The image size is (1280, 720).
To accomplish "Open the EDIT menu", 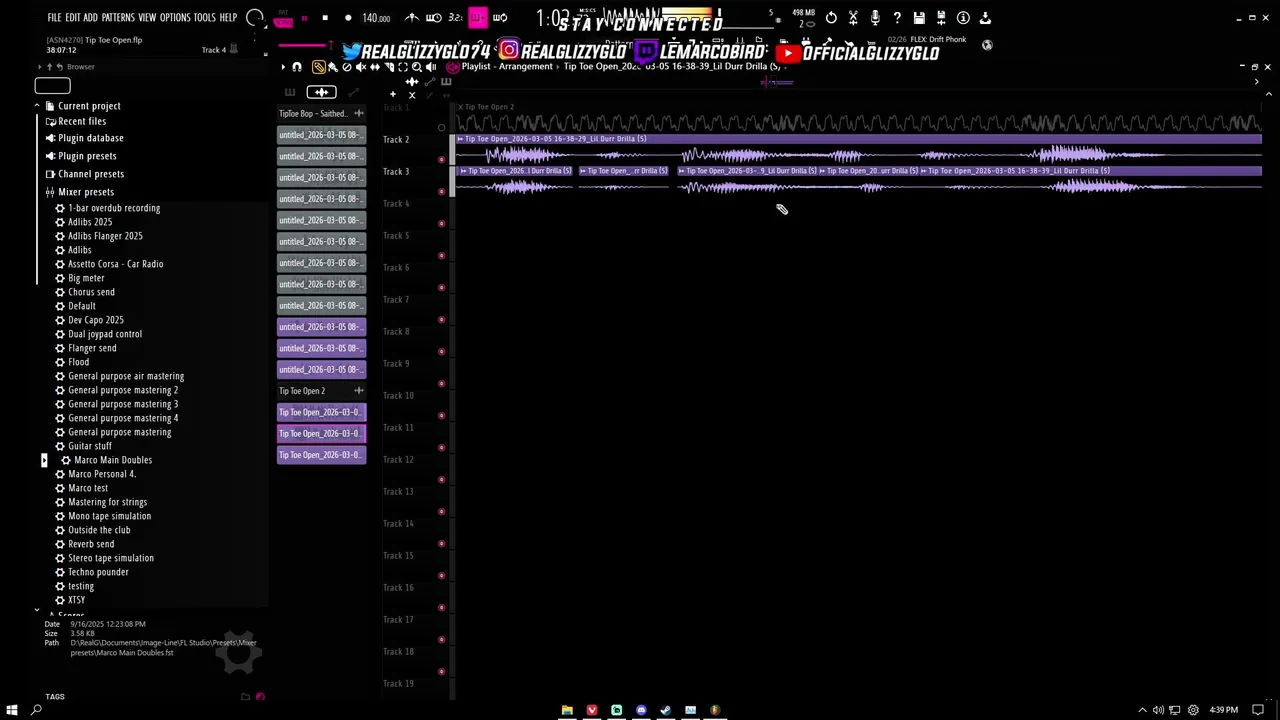I will 73,18.
